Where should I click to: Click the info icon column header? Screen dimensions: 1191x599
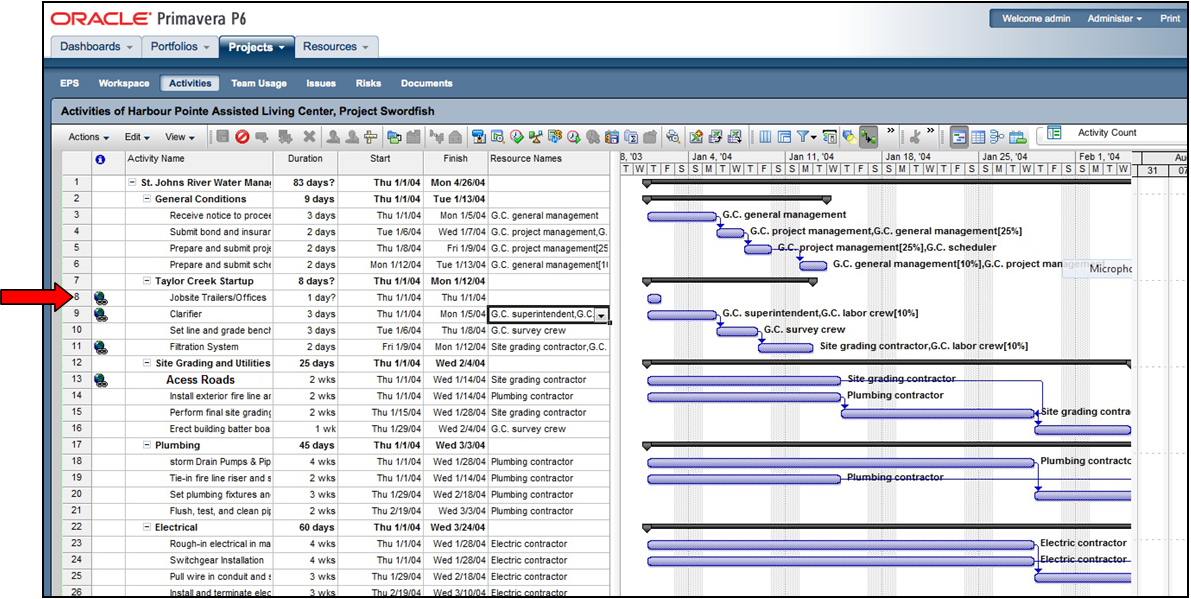coord(100,159)
